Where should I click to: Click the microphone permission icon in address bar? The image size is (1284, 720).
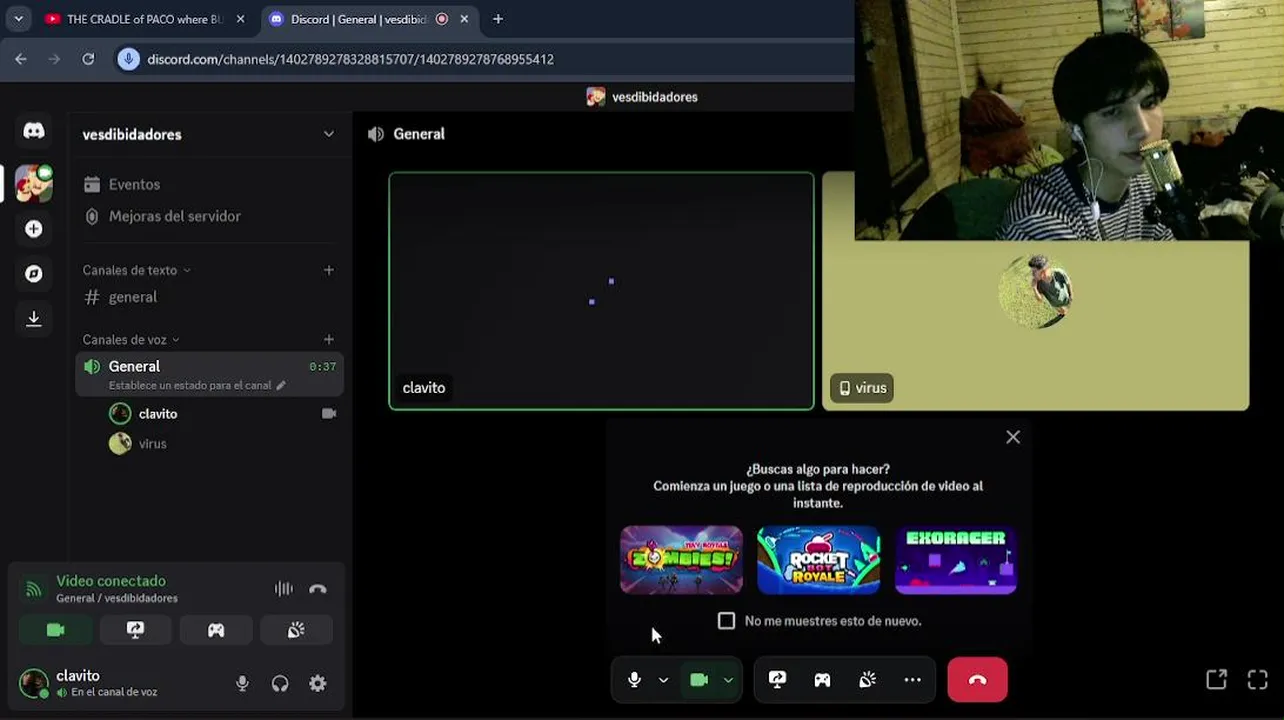[x=128, y=59]
